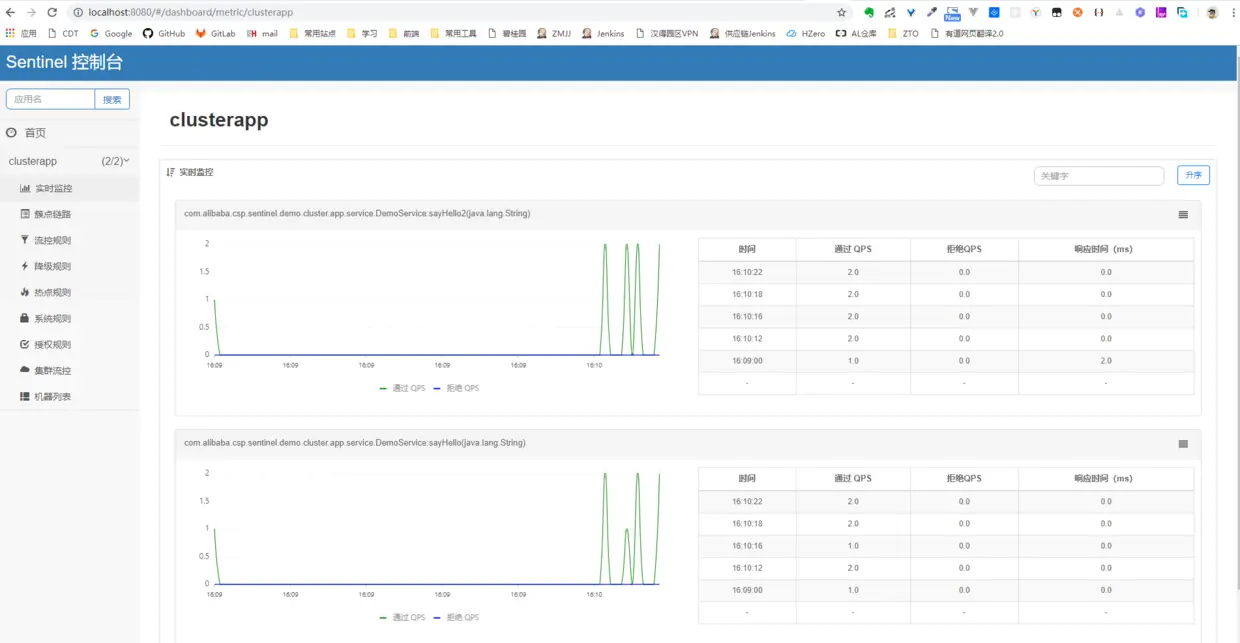Viewport: 1240px width, 643px height.
Task: Click the browser forward arrow
Action: tap(30, 12)
